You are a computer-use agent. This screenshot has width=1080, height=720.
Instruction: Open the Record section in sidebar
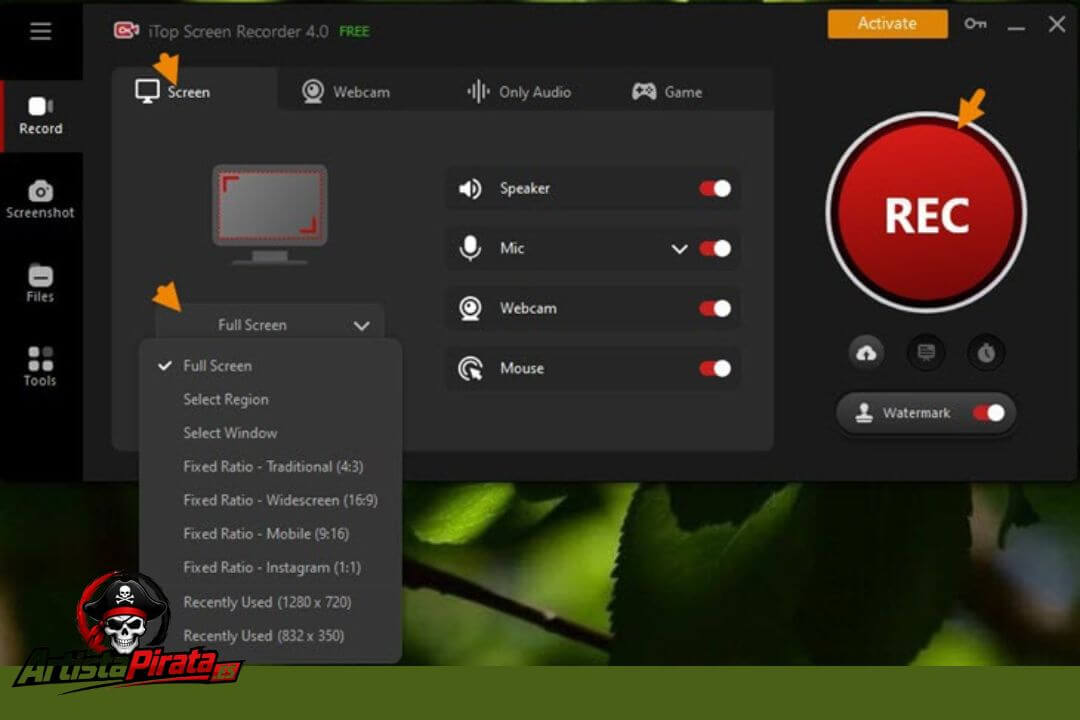click(41, 116)
